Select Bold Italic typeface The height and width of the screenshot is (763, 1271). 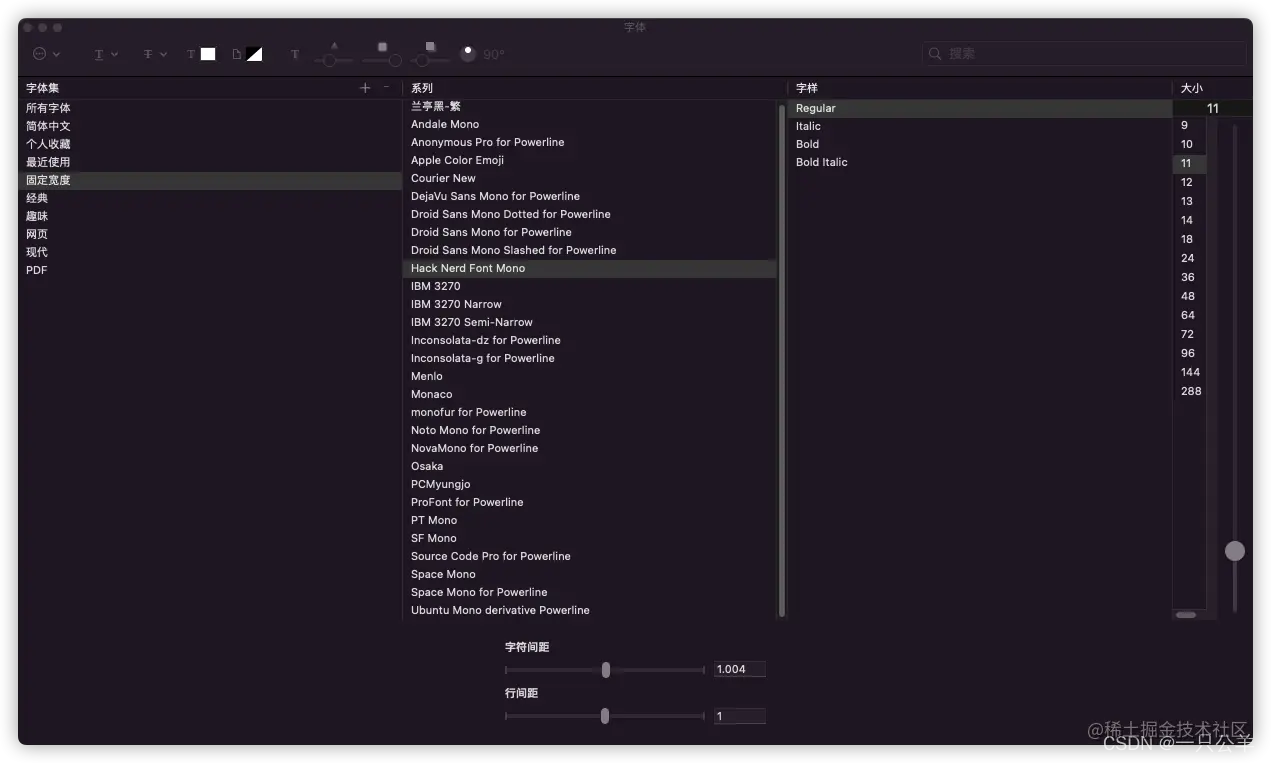click(980, 162)
